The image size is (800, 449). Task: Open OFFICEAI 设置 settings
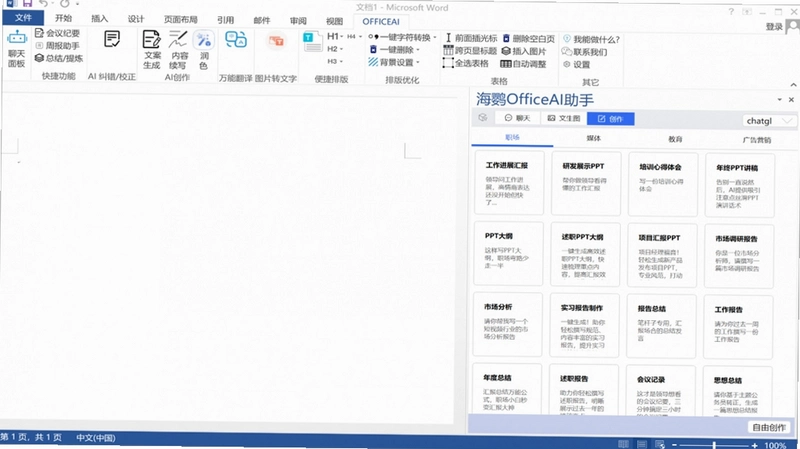coord(577,64)
